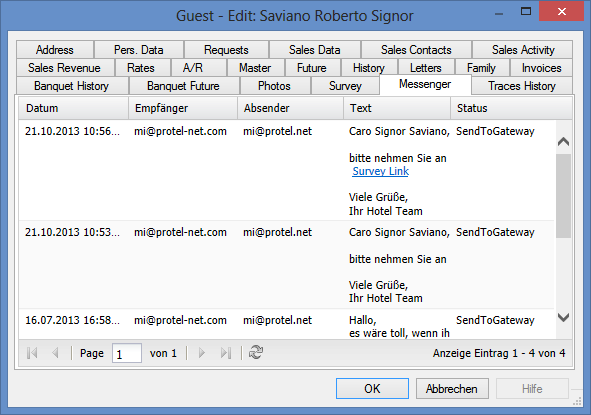591x415 pixels.
Task: Sort by Empfänger column header
Action: click(x=183, y=108)
